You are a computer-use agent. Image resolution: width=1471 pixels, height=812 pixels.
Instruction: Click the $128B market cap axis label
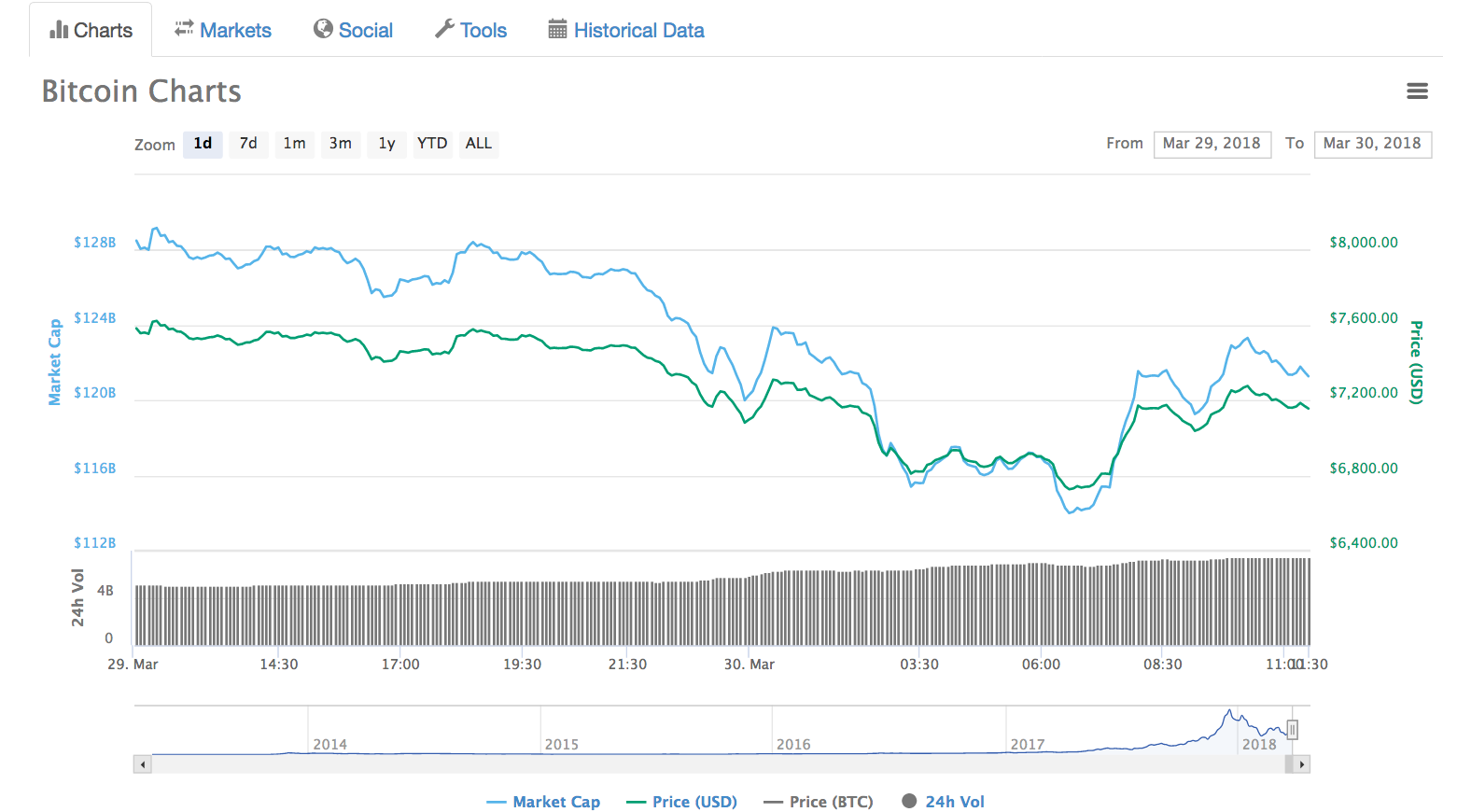tap(95, 243)
